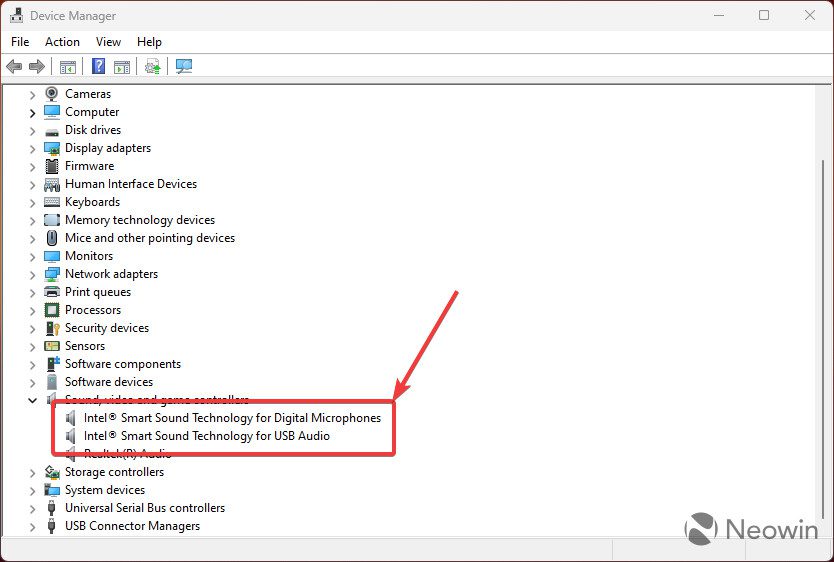This screenshot has height=562, width=834.
Task: Expand the Display adapters node
Action: point(33,149)
